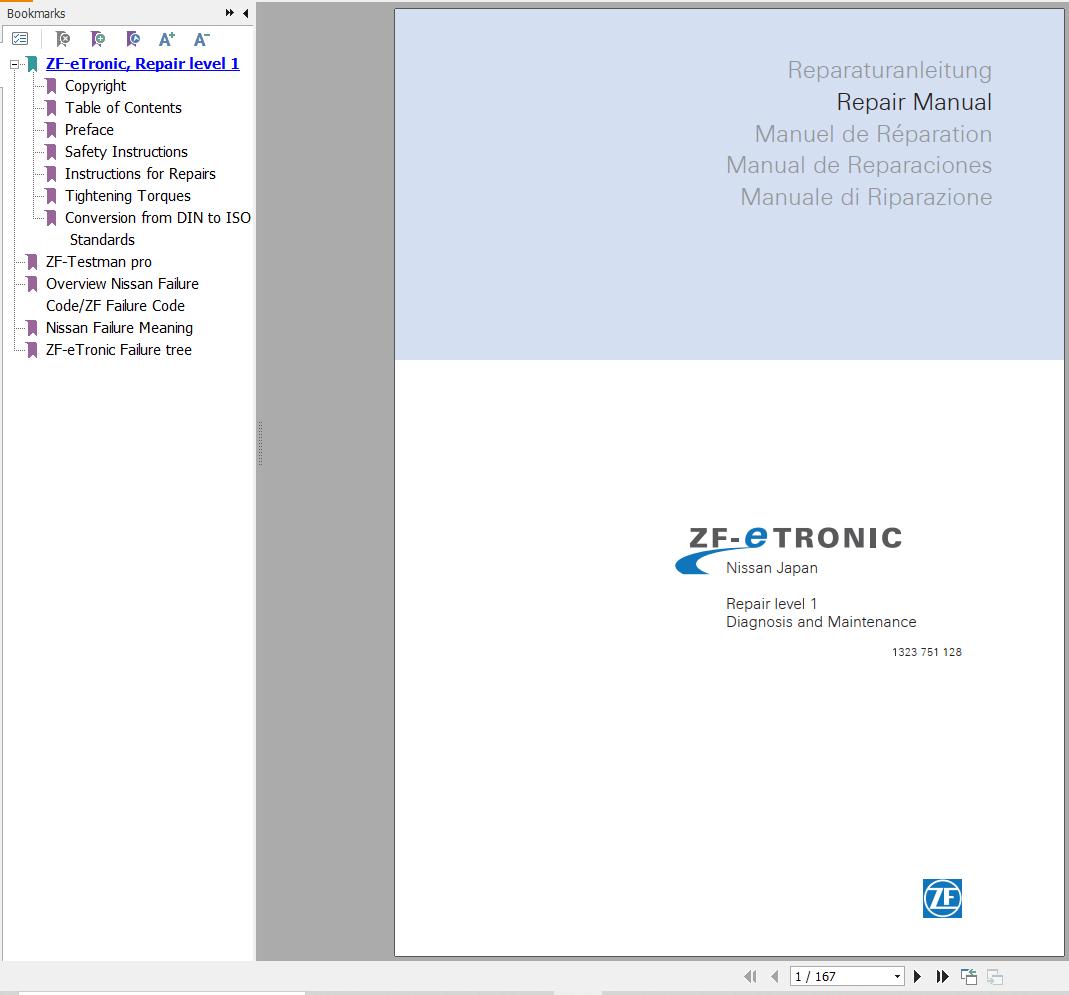1069x995 pixels.
Task: Go to the first page
Action: pos(751,977)
